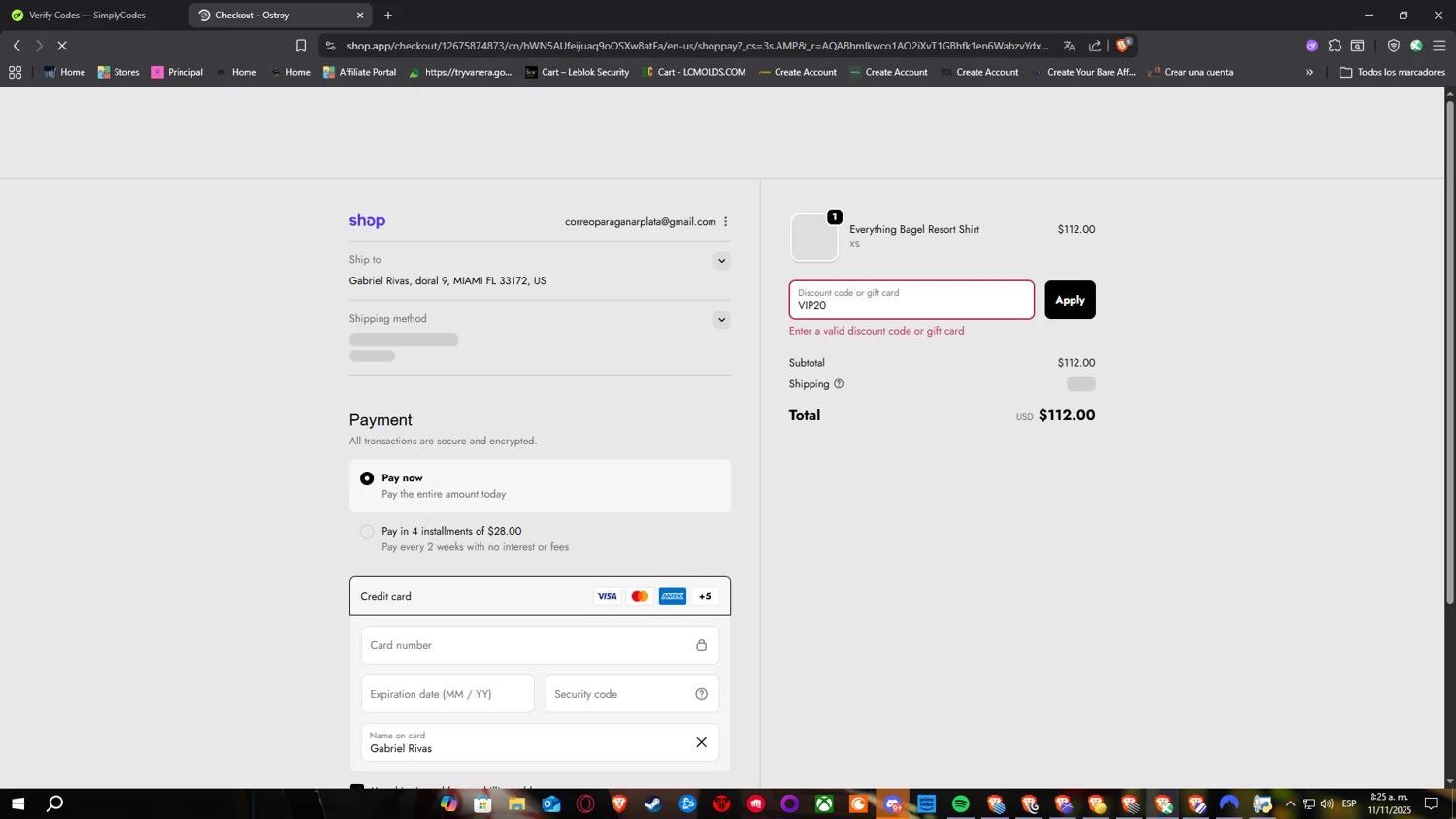Open Stores bookmark
This screenshot has width=1456, height=819.
click(118, 72)
